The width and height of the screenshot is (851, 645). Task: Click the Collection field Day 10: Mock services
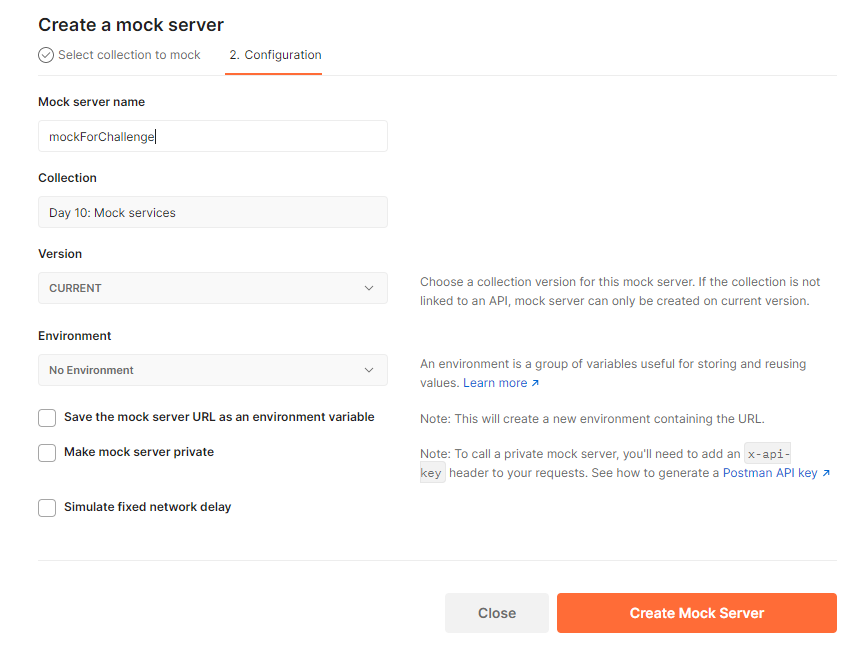pos(212,212)
